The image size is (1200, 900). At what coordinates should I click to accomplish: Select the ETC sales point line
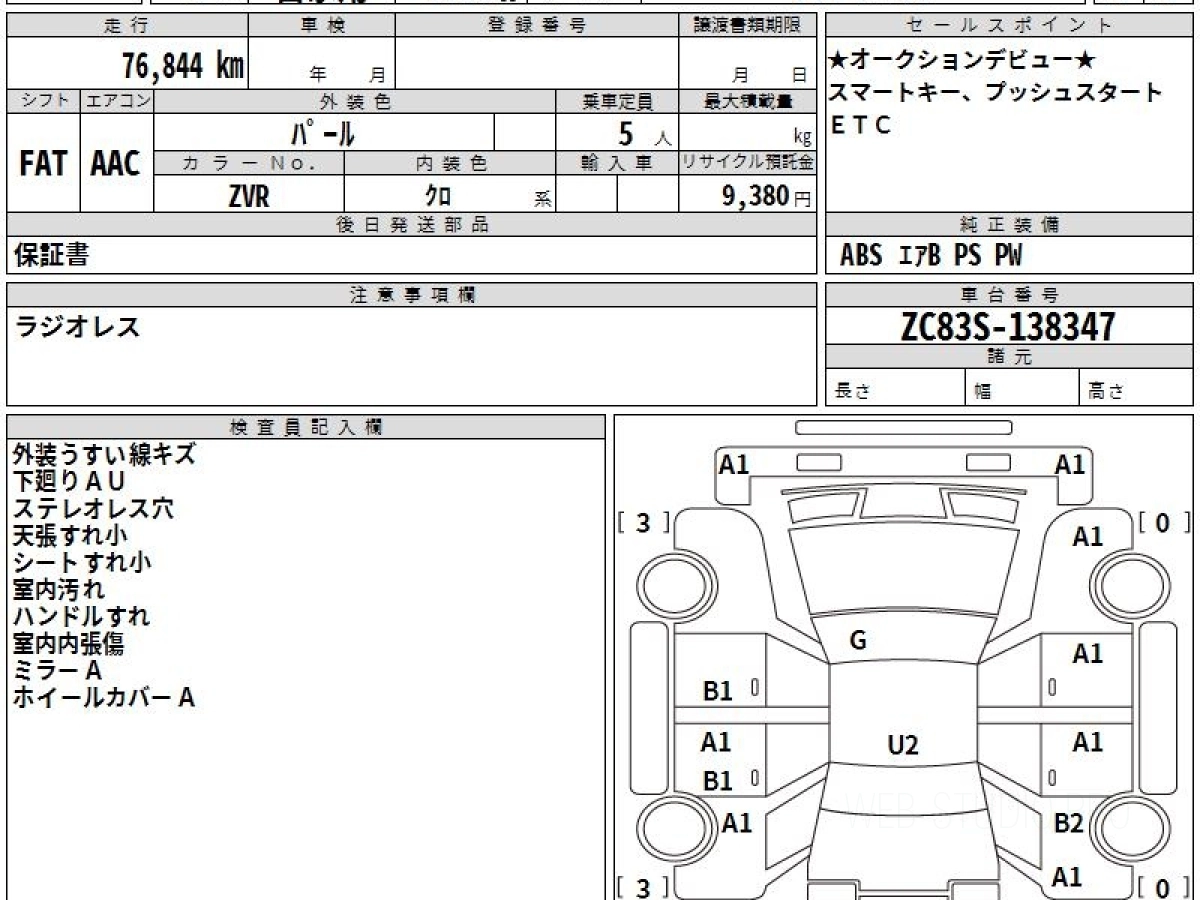click(860, 126)
